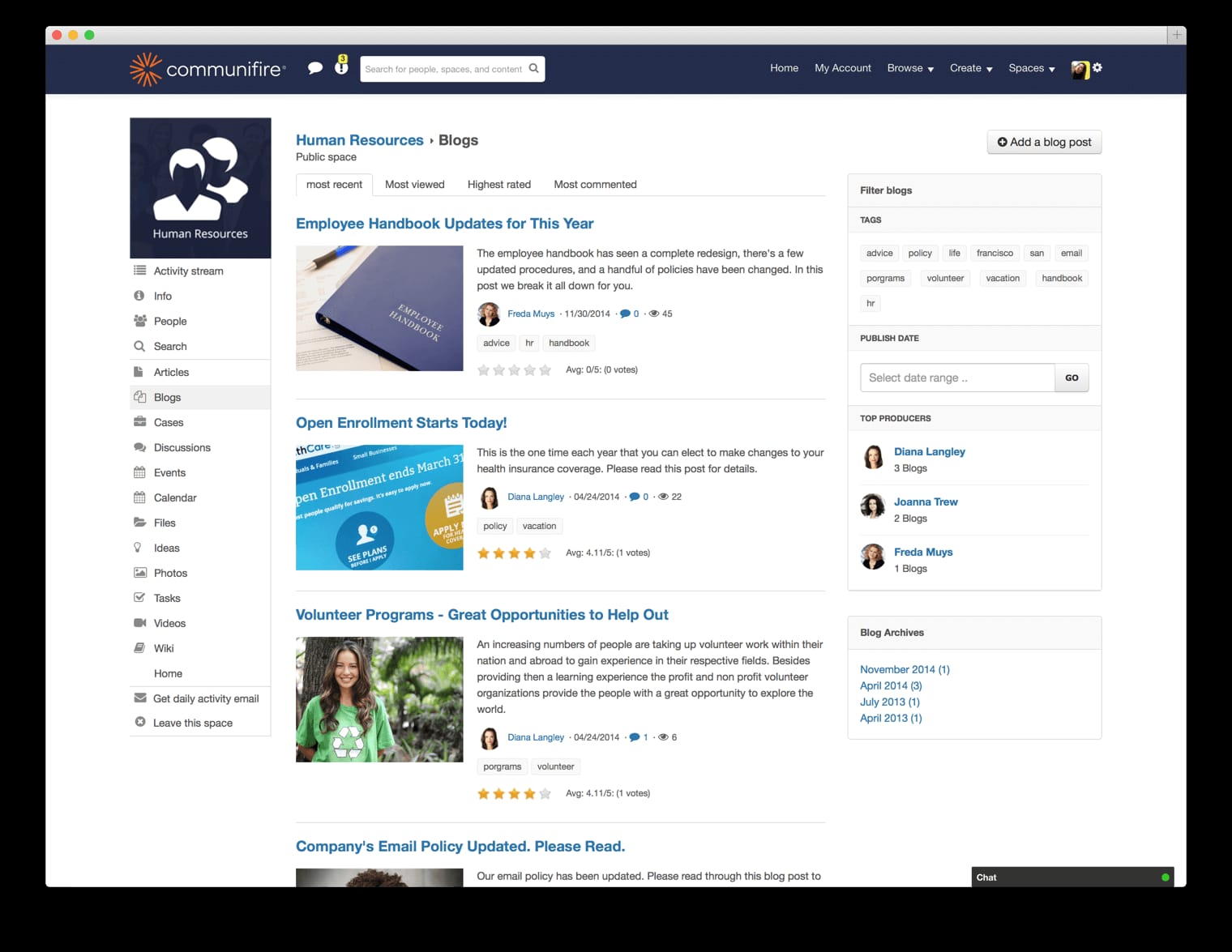
Task: Expand the Spaces dropdown
Action: coord(1030,68)
